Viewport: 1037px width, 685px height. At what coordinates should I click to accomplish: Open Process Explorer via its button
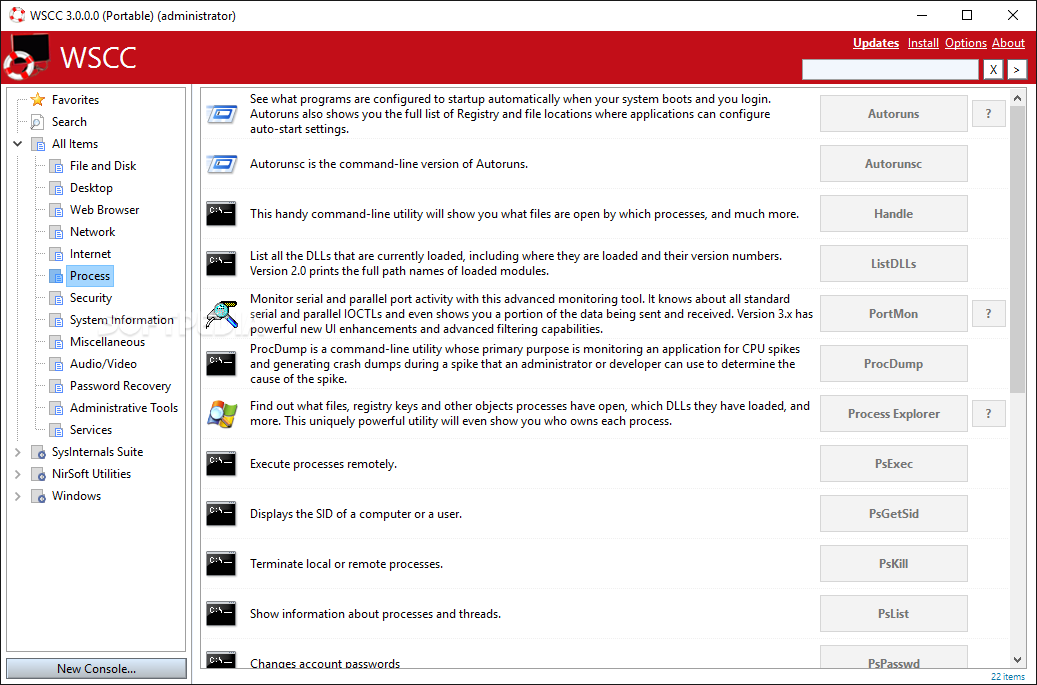coord(893,413)
